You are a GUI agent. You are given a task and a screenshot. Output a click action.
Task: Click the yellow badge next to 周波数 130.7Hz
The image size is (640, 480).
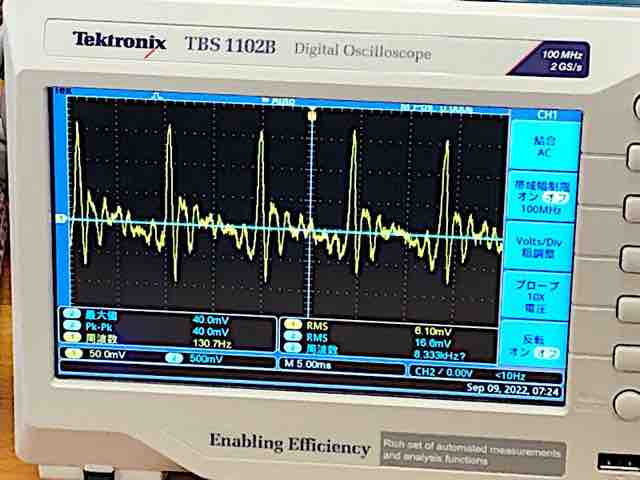tap(72, 337)
